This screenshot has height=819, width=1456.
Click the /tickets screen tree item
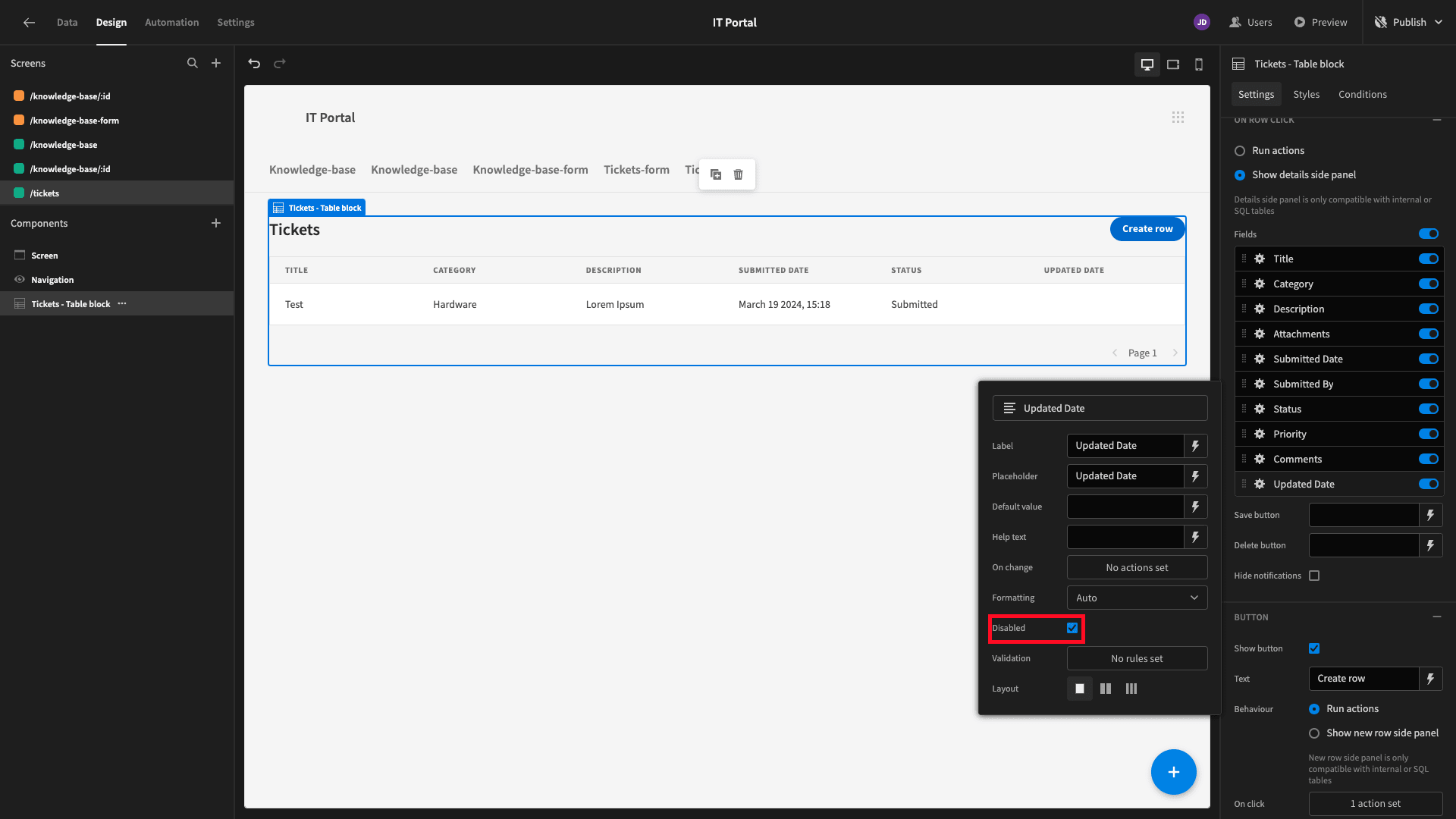coord(45,193)
